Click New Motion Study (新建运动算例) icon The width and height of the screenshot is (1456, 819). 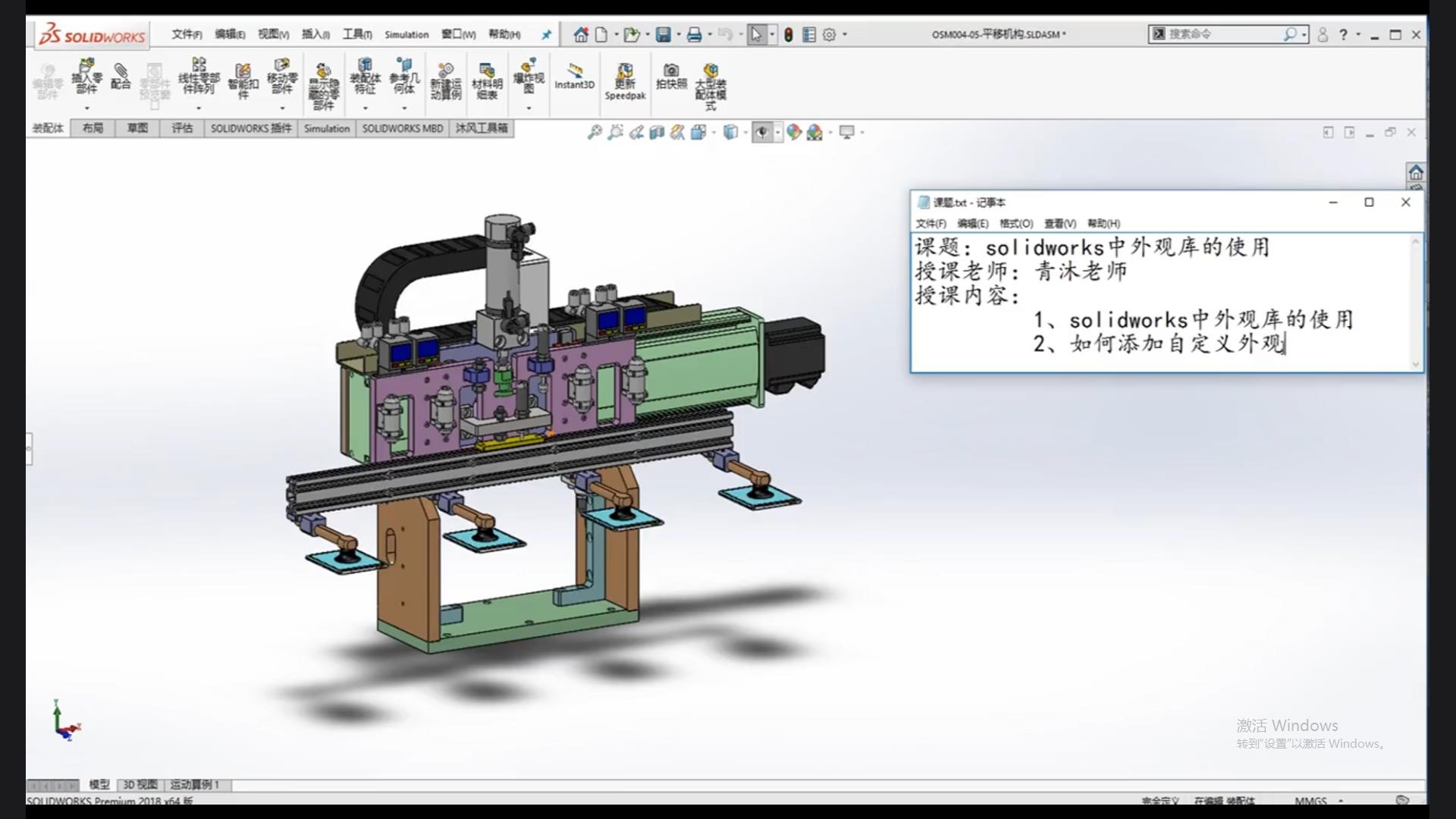click(x=446, y=82)
